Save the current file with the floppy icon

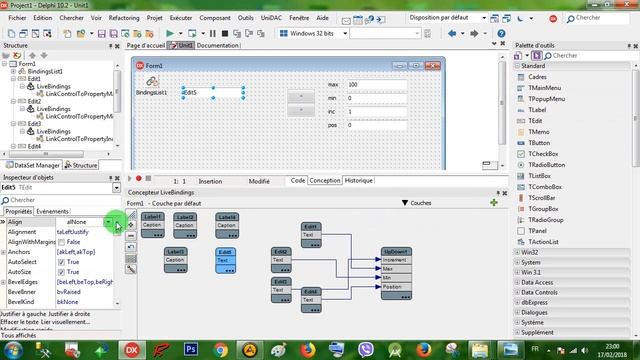pos(102,33)
